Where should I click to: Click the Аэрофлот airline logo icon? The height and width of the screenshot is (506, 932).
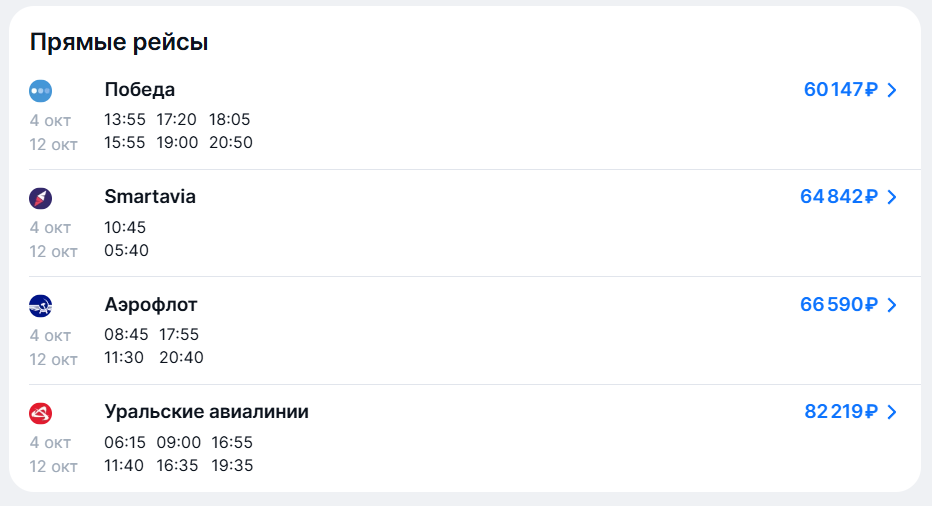point(41,305)
